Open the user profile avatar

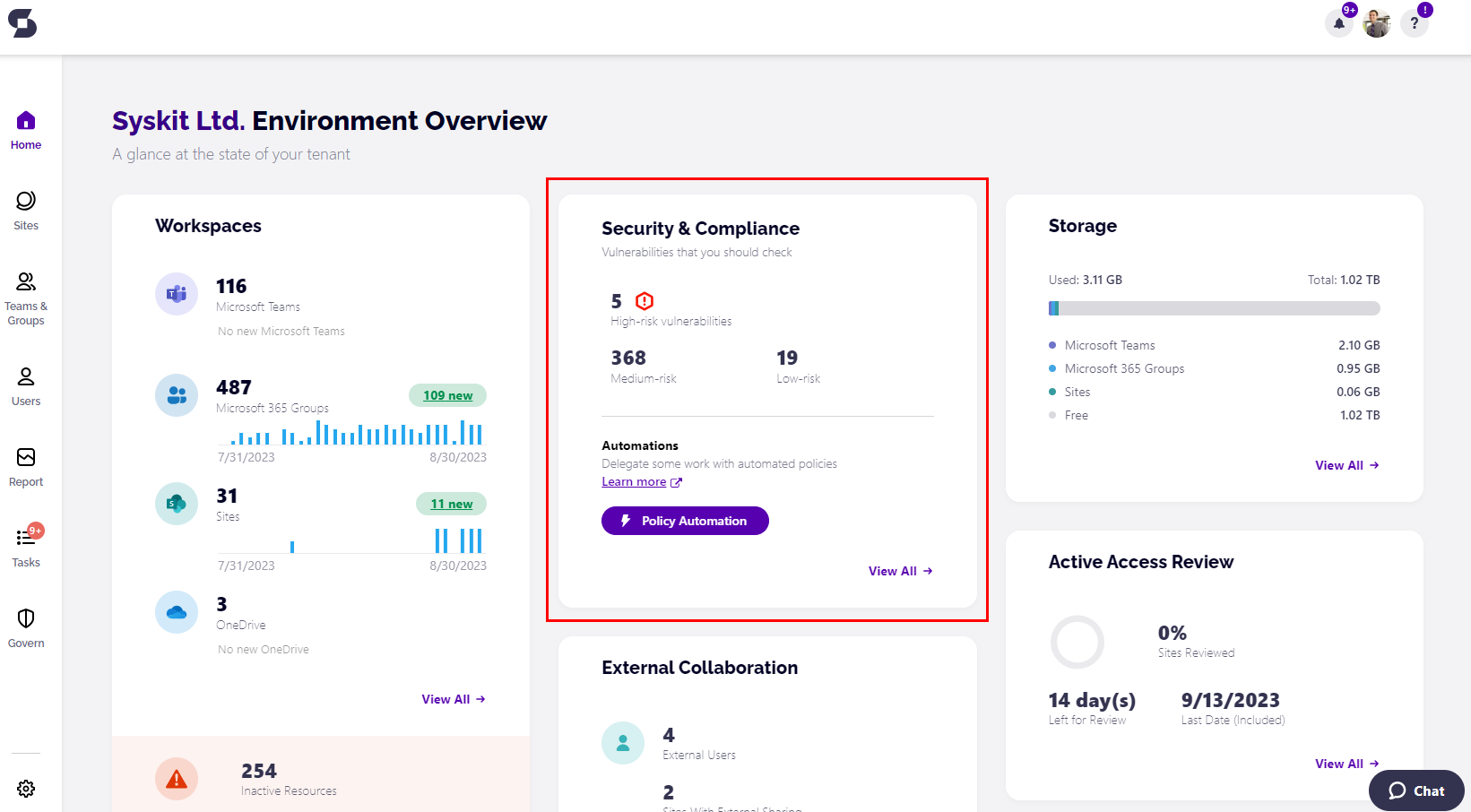[x=1376, y=24]
